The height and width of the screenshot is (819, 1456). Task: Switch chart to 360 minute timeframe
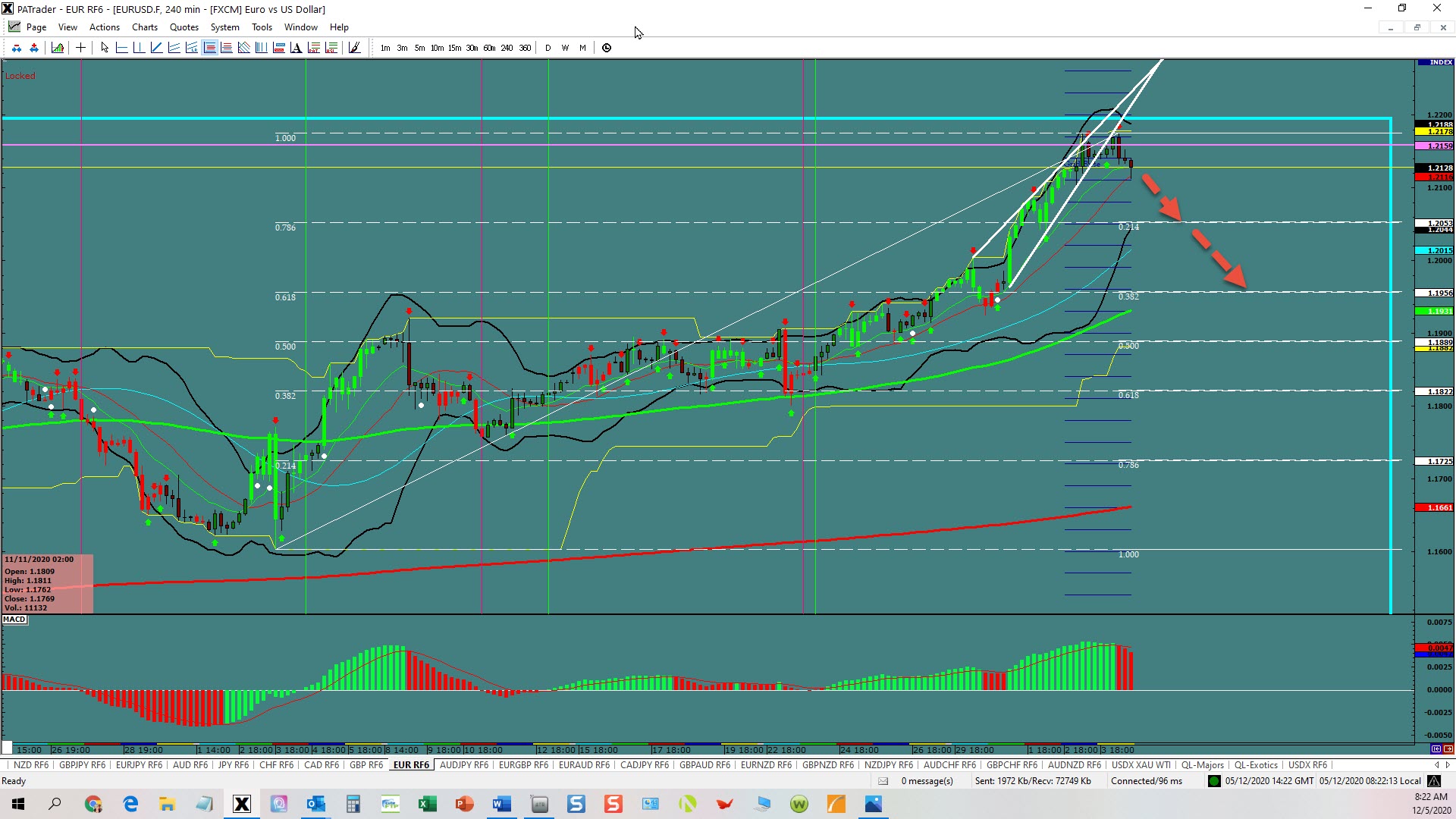click(525, 48)
